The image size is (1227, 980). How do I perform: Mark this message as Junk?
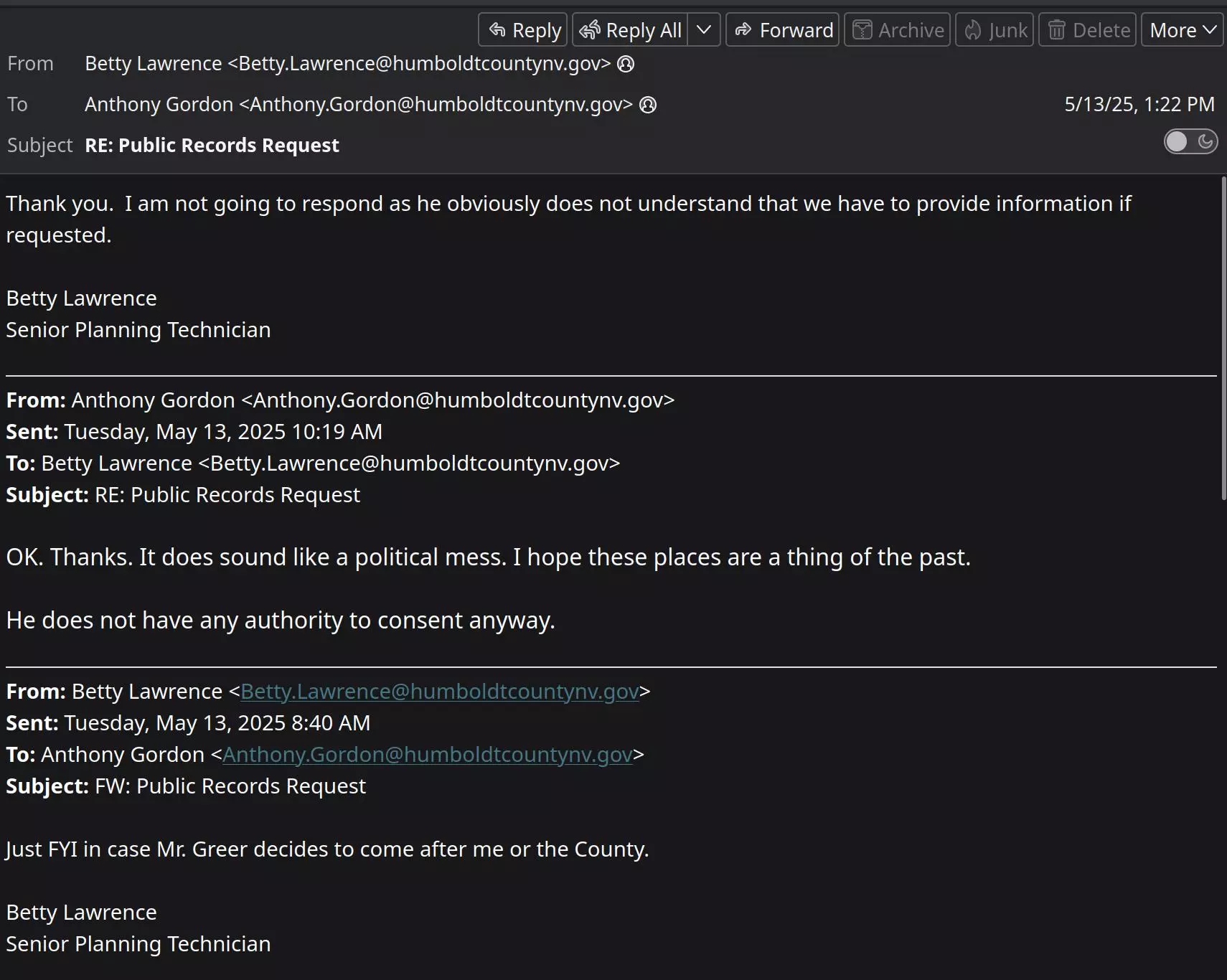tap(995, 30)
